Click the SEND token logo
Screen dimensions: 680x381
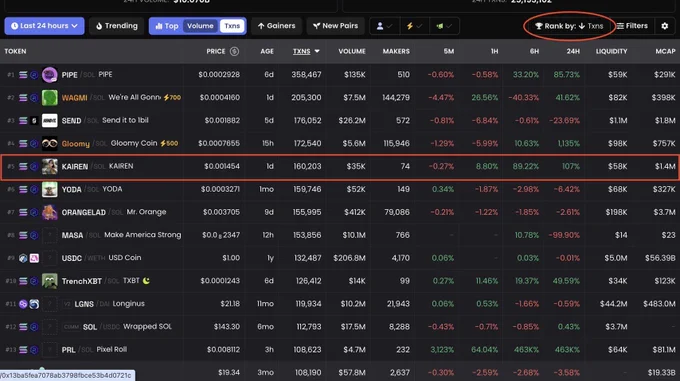coord(49,120)
